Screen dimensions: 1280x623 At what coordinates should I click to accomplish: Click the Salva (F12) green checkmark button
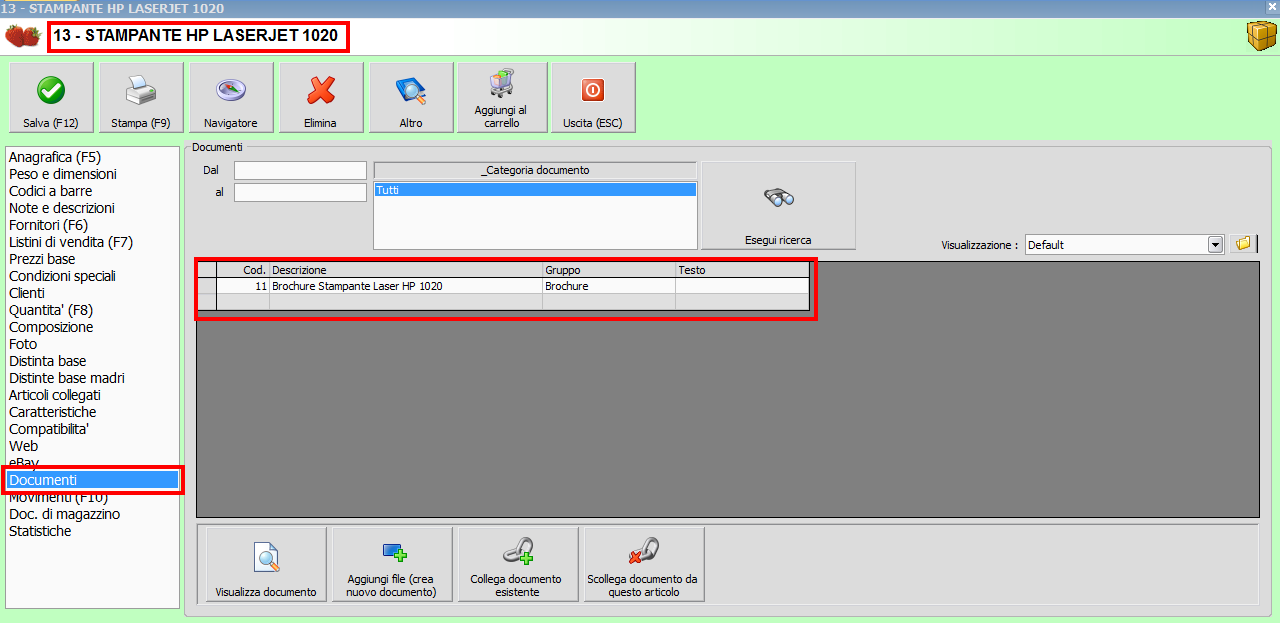51,97
